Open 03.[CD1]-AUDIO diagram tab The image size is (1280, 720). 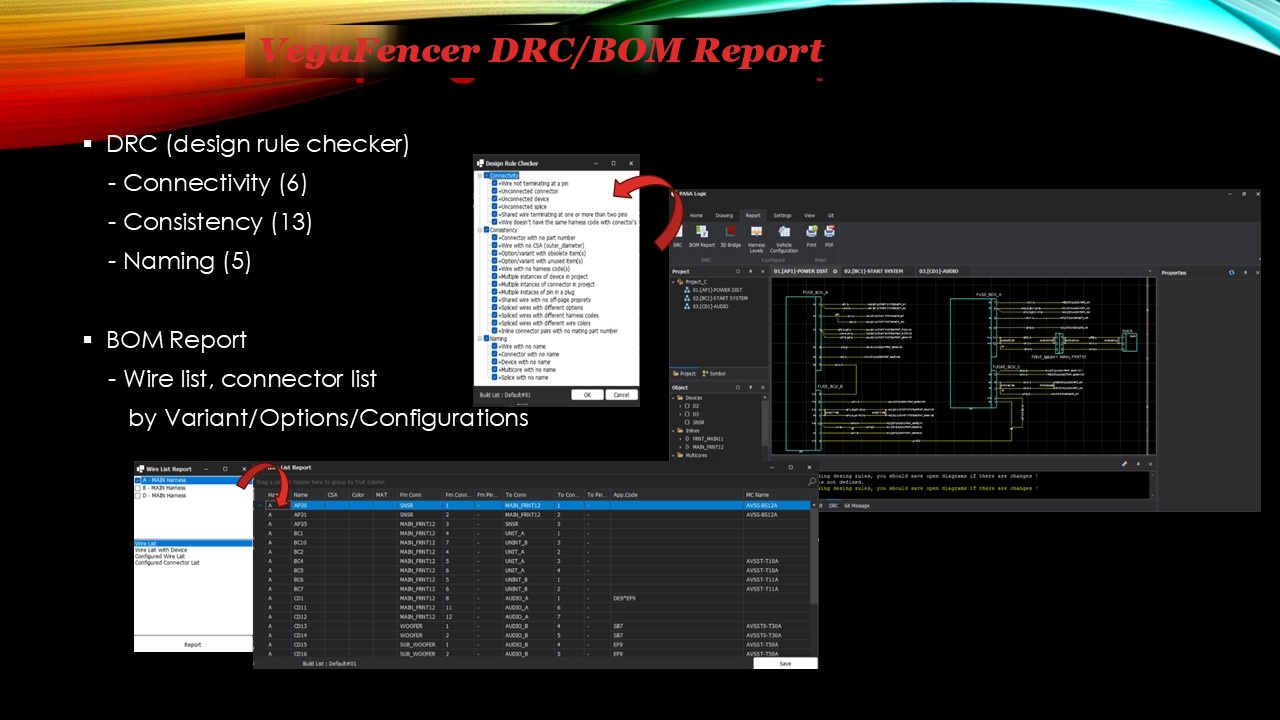point(939,271)
